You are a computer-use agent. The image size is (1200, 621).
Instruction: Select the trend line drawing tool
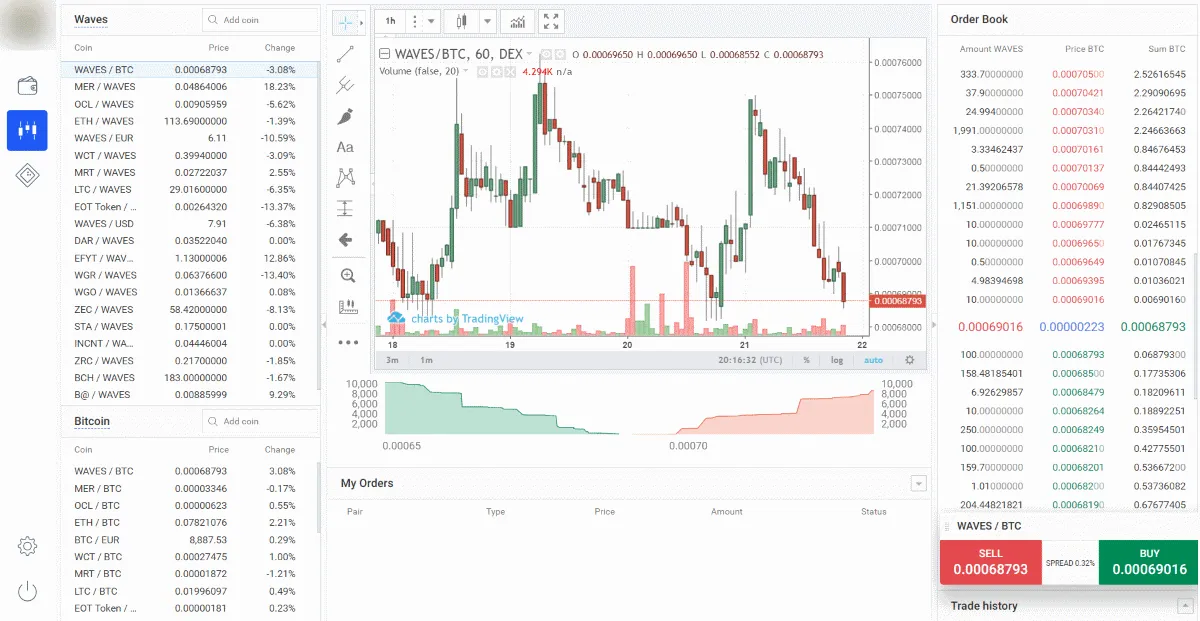click(x=346, y=54)
